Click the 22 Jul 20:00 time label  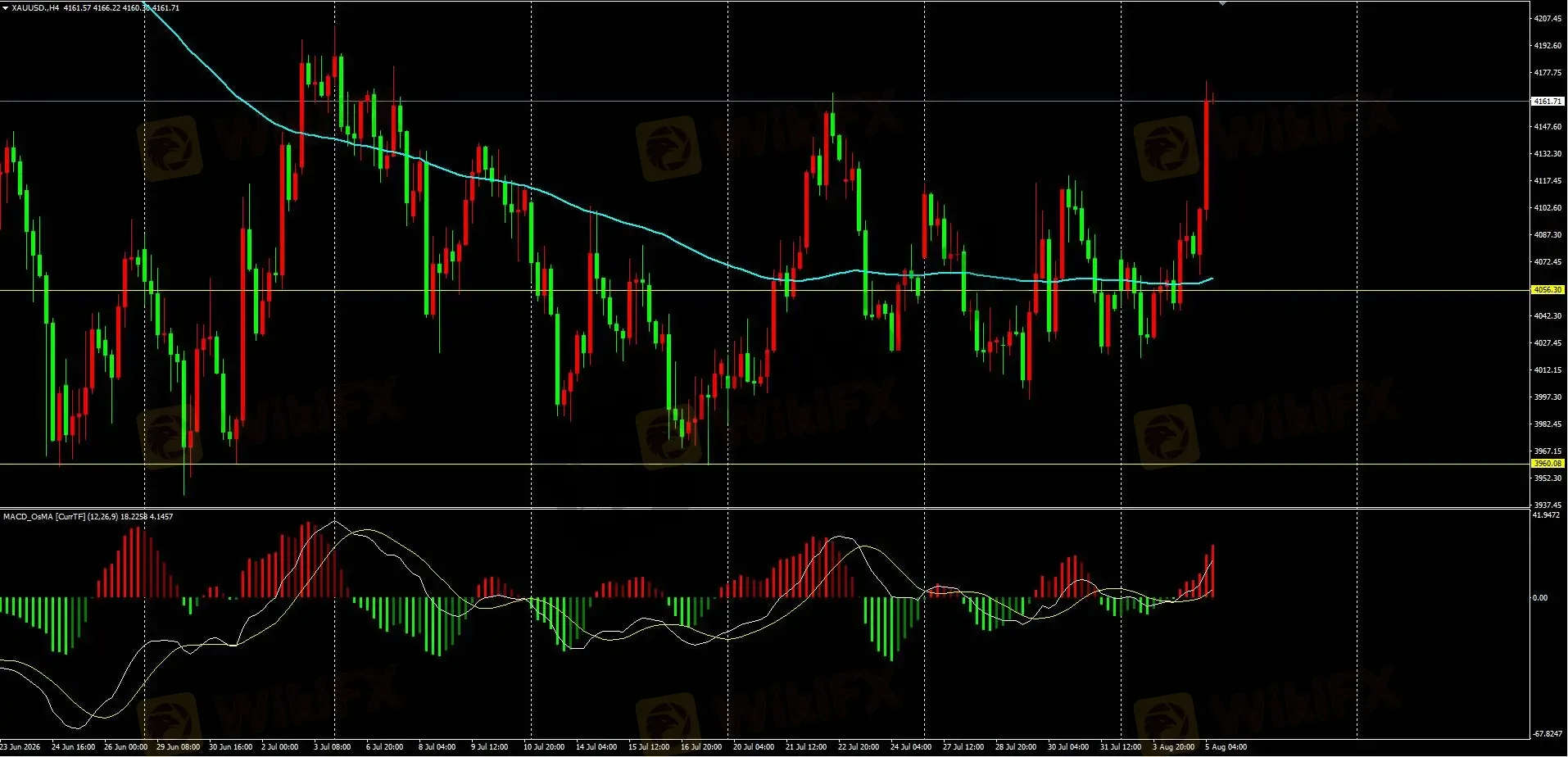click(x=859, y=747)
